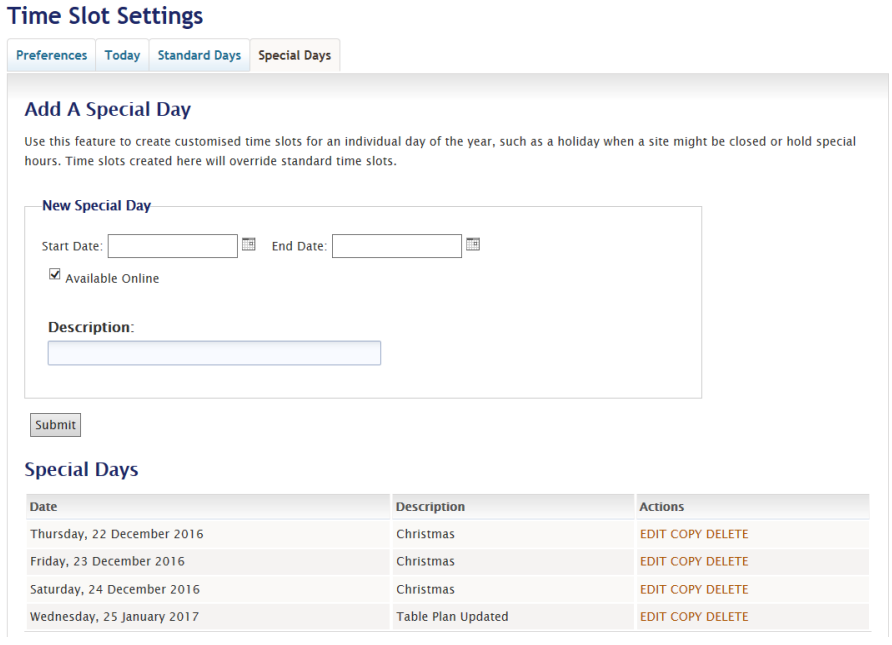Open the Start Date calendar picker
This screenshot has width=892, height=645.
pos(249,244)
